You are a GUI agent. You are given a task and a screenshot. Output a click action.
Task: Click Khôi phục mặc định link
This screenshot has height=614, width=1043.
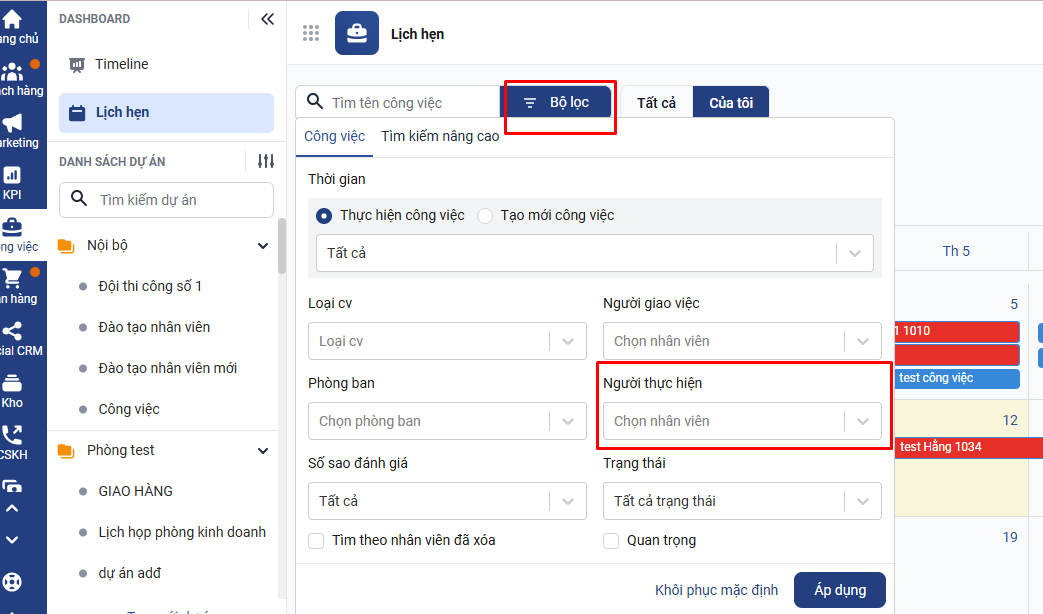coord(716,590)
